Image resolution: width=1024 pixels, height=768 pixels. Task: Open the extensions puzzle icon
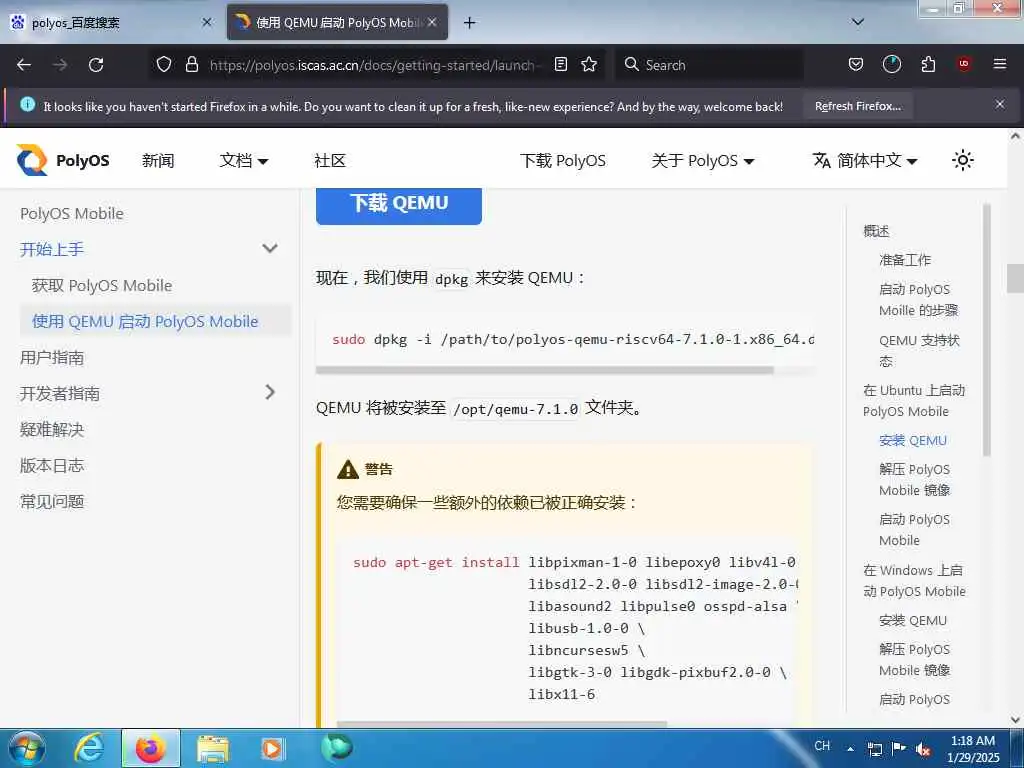pos(928,64)
